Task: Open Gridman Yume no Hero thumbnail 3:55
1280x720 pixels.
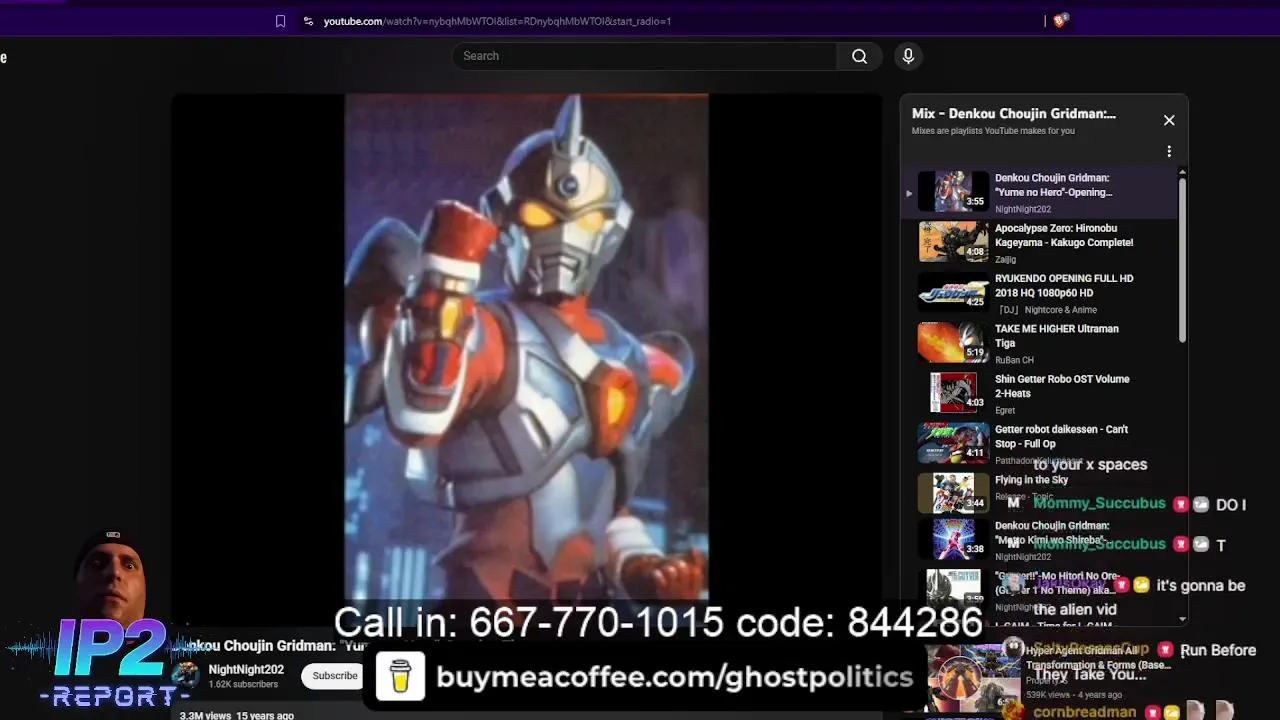Action: point(953,191)
